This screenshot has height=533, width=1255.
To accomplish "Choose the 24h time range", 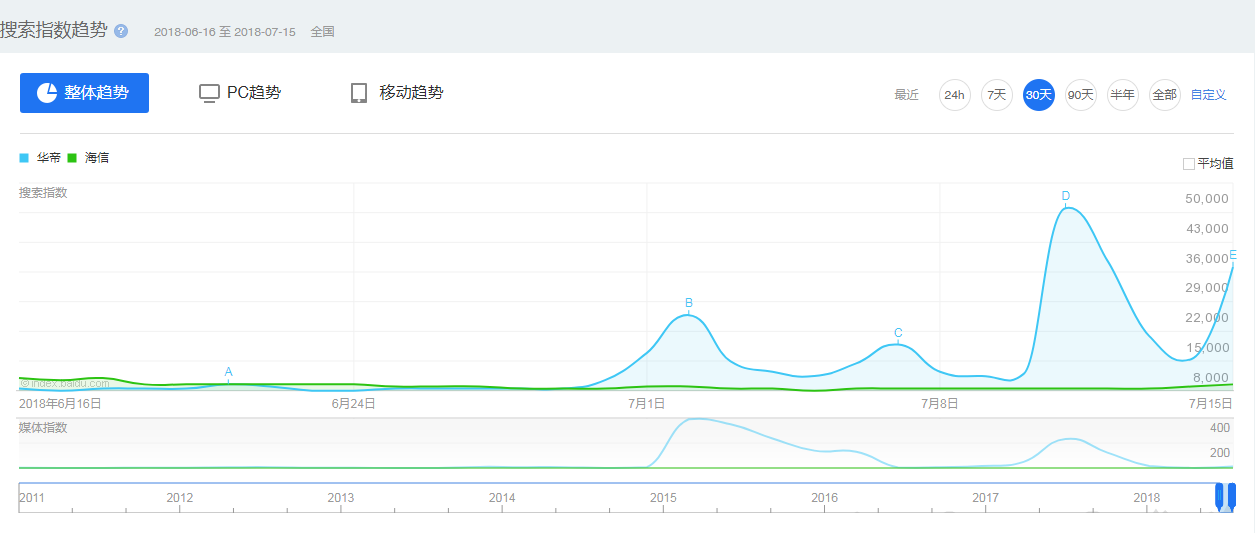I will [x=954, y=95].
